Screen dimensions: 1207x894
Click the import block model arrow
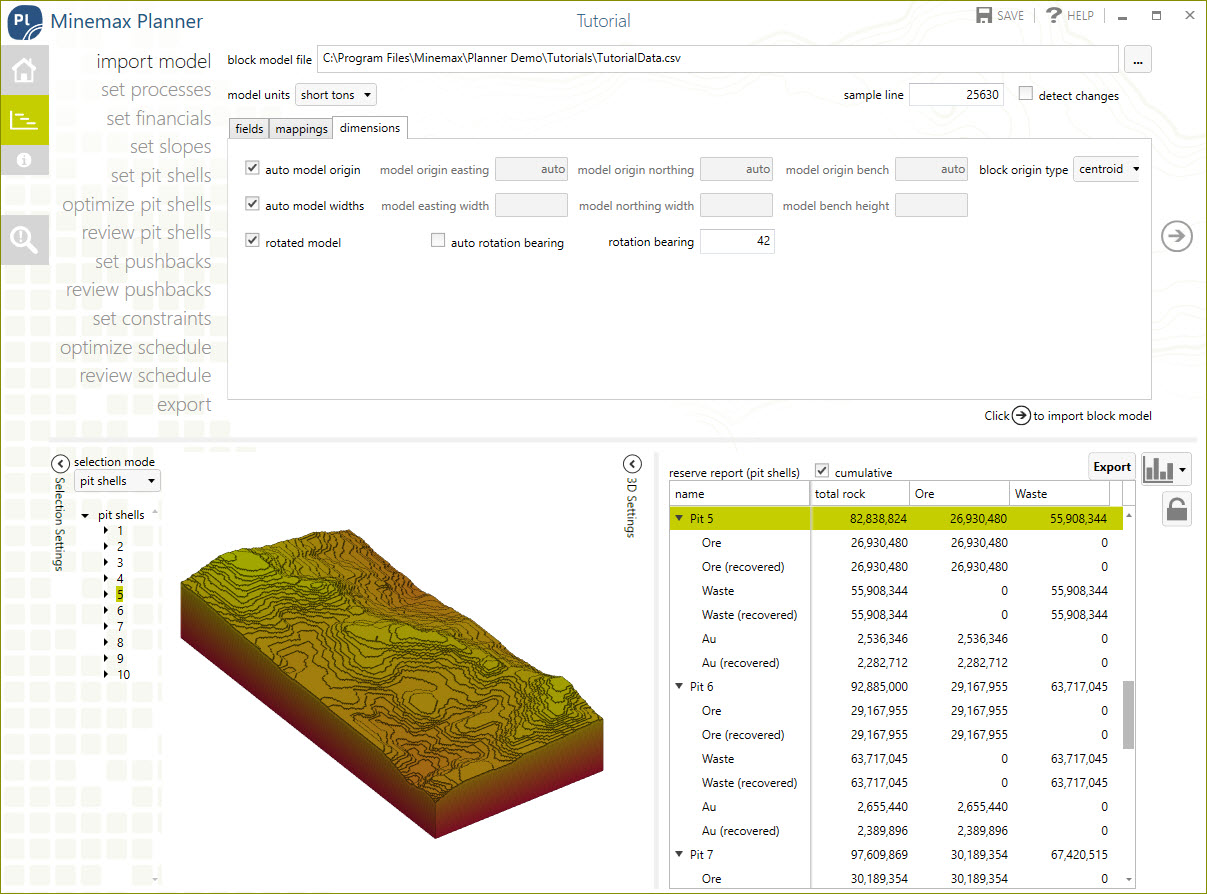click(1177, 236)
